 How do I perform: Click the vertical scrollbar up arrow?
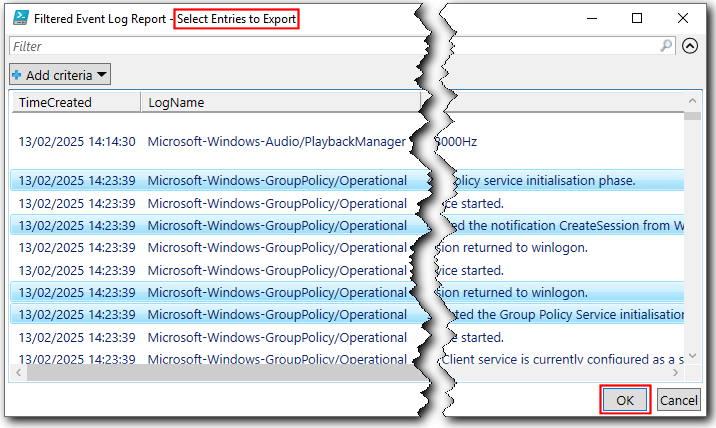click(x=692, y=102)
